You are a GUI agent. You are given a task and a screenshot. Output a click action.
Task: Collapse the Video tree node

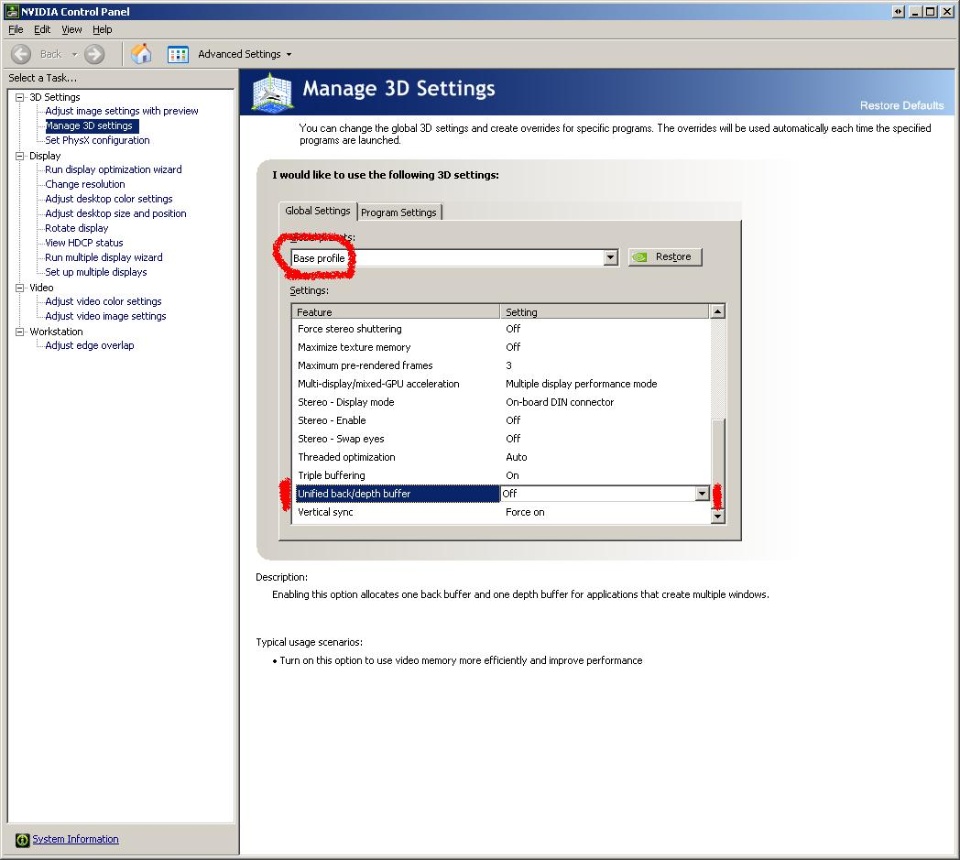pos(20,288)
